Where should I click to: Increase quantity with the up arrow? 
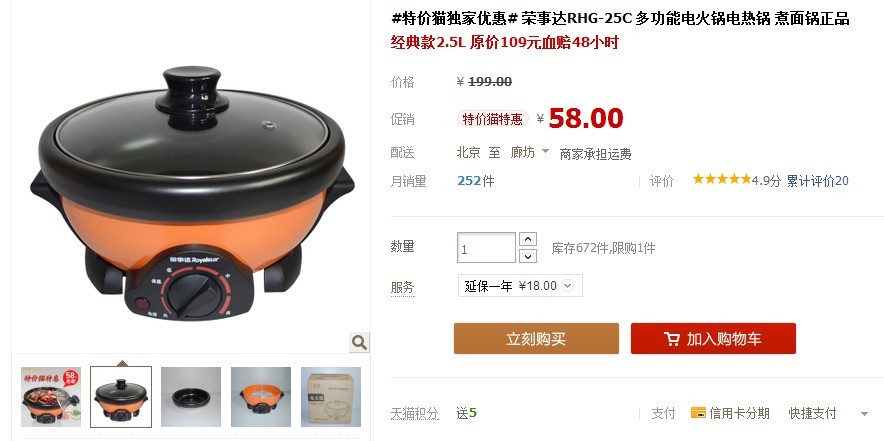pyautogui.click(x=527, y=239)
